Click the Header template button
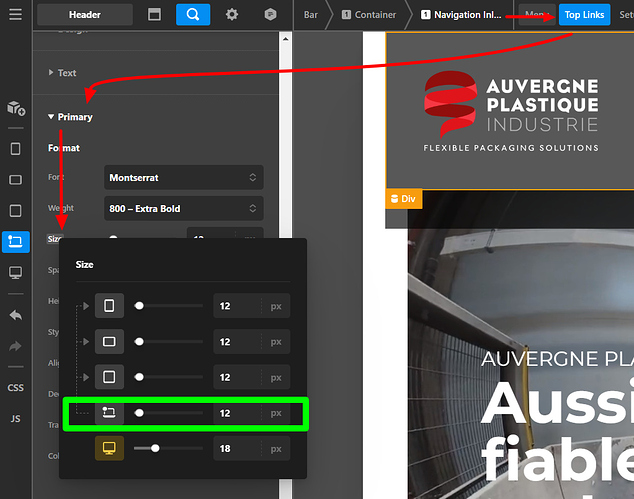The width and height of the screenshot is (634, 499). coord(84,15)
